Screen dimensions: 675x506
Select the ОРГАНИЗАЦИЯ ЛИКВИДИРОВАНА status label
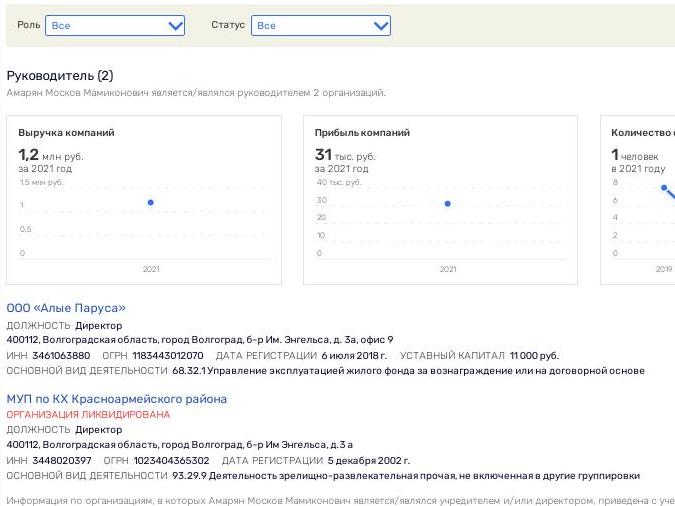(x=88, y=415)
